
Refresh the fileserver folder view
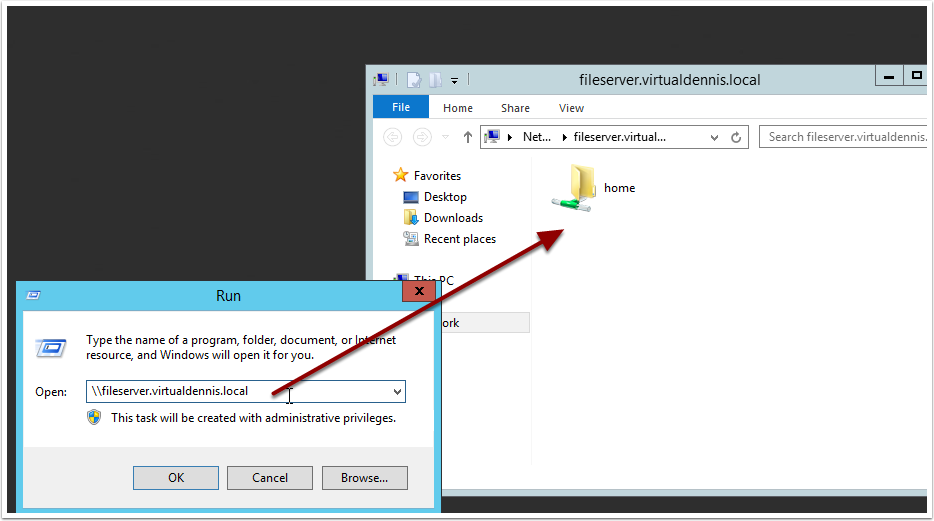pyautogui.click(x=737, y=137)
